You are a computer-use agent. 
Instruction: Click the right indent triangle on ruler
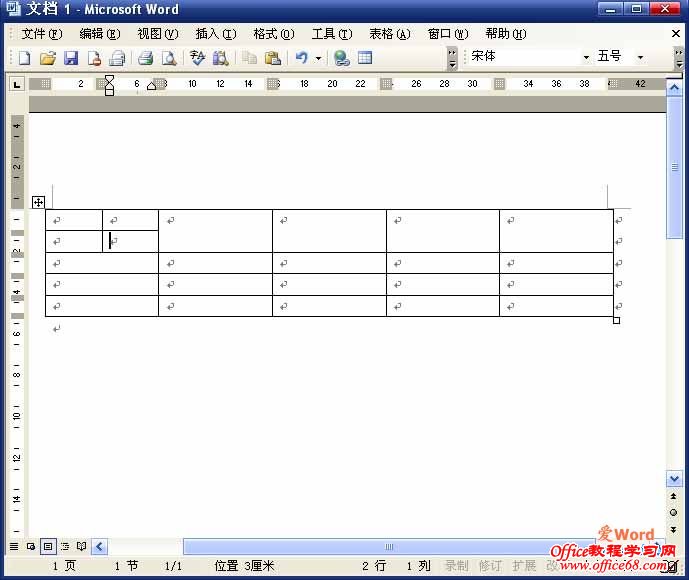tap(151, 86)
